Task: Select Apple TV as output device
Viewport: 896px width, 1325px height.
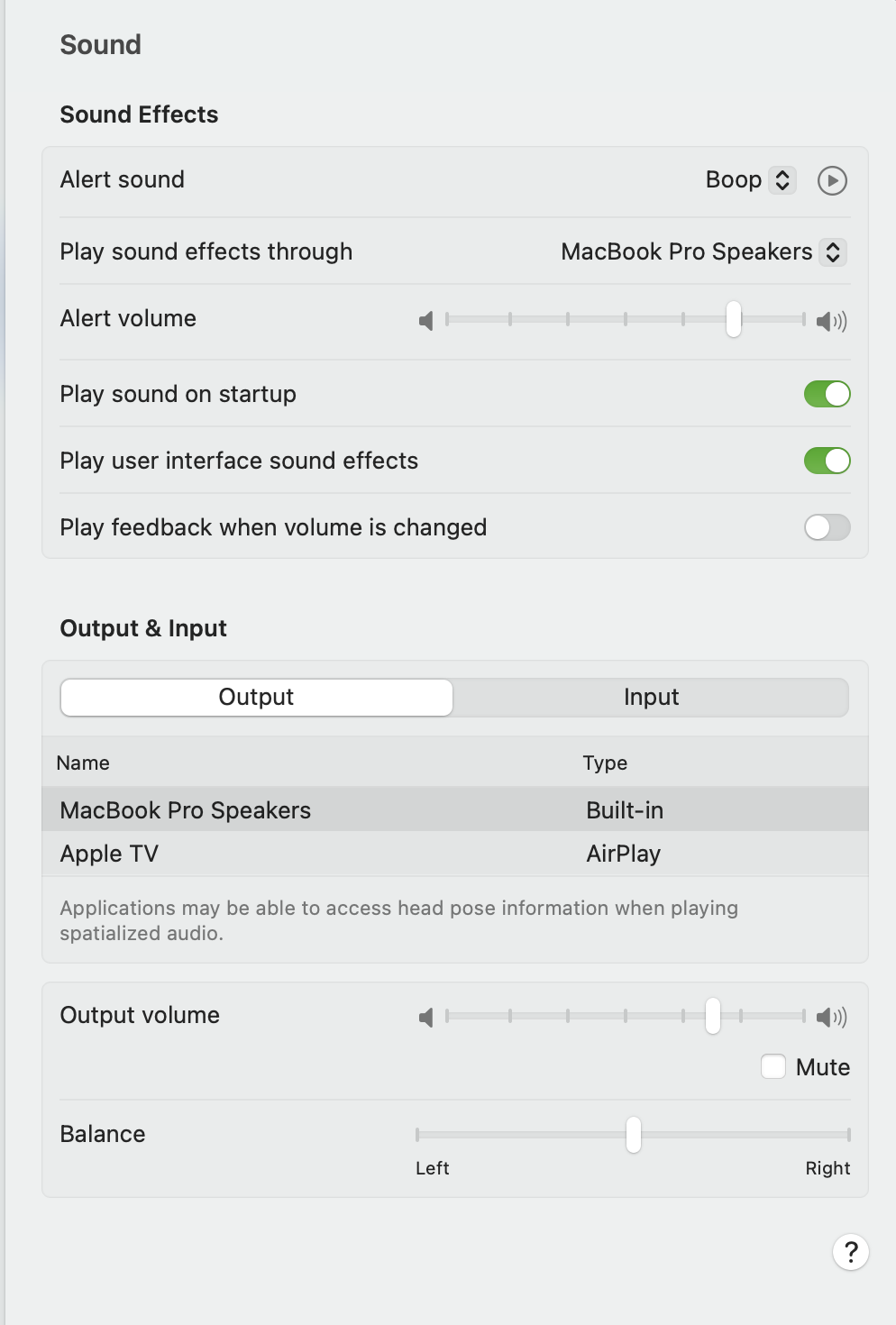Action: tap(110, 854)
